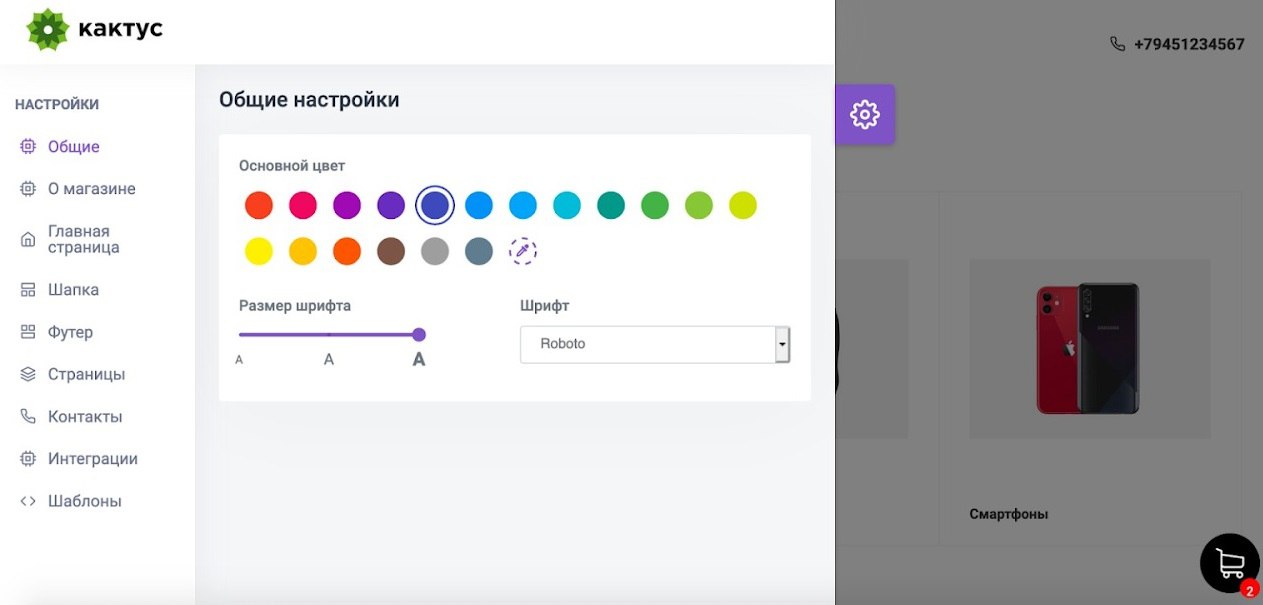Click the Кактус logo

coord(95,29)
